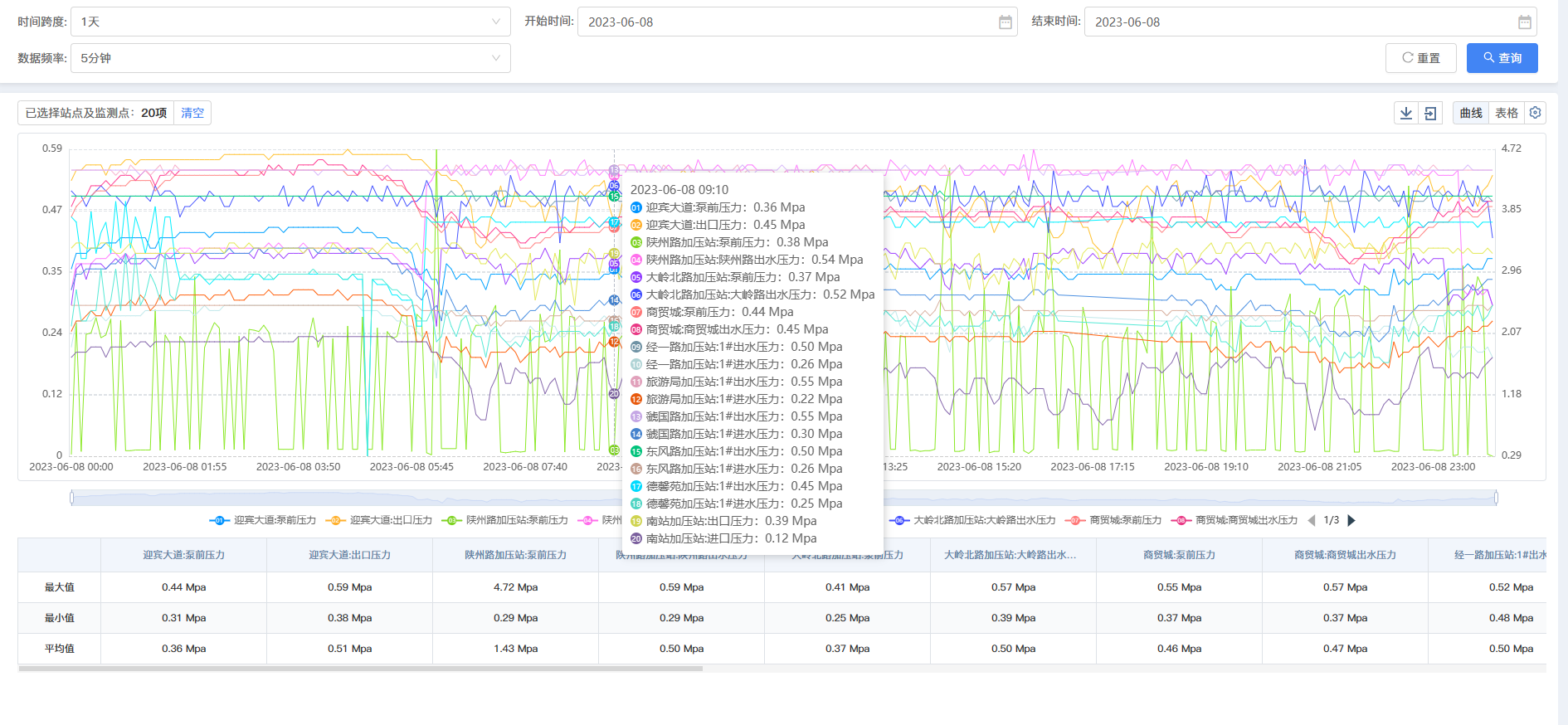Click the chart zoom slider left handle
The width and height of the screenshot is (1568, 725).
72,498
